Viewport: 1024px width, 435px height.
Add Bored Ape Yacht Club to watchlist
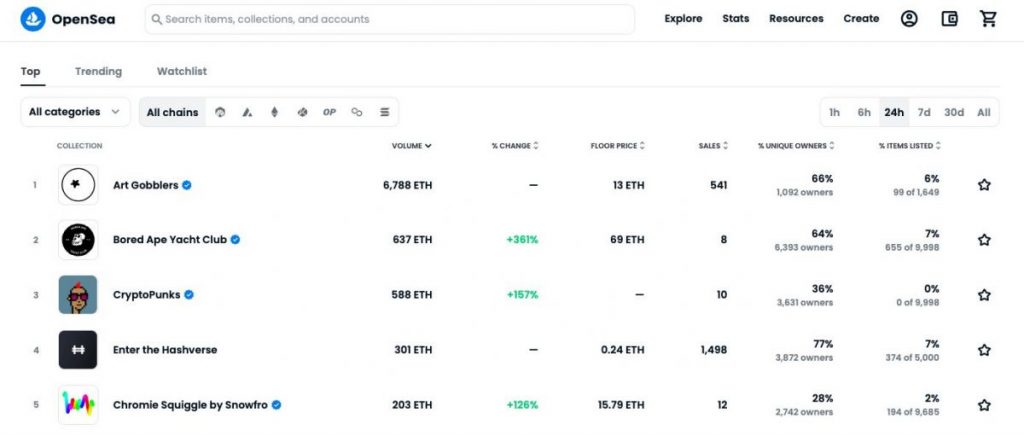pos(984,240)
